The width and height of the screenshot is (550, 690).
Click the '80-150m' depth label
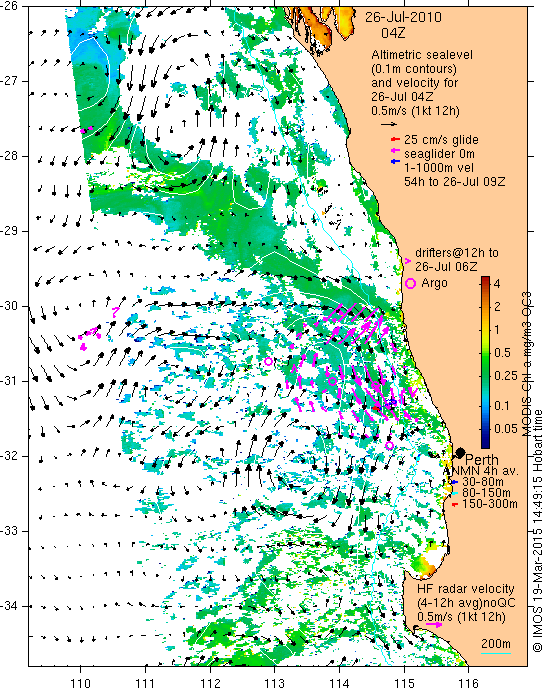(x=486, y=493)
